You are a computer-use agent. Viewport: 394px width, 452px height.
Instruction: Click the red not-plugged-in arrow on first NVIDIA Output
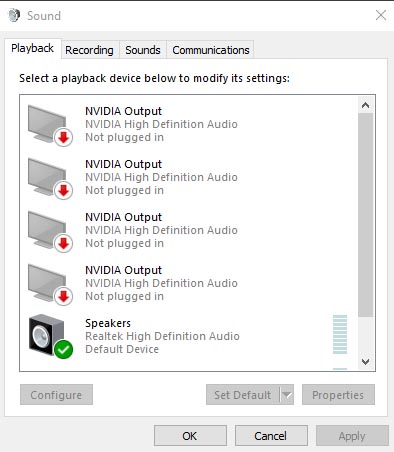point(63,137)
